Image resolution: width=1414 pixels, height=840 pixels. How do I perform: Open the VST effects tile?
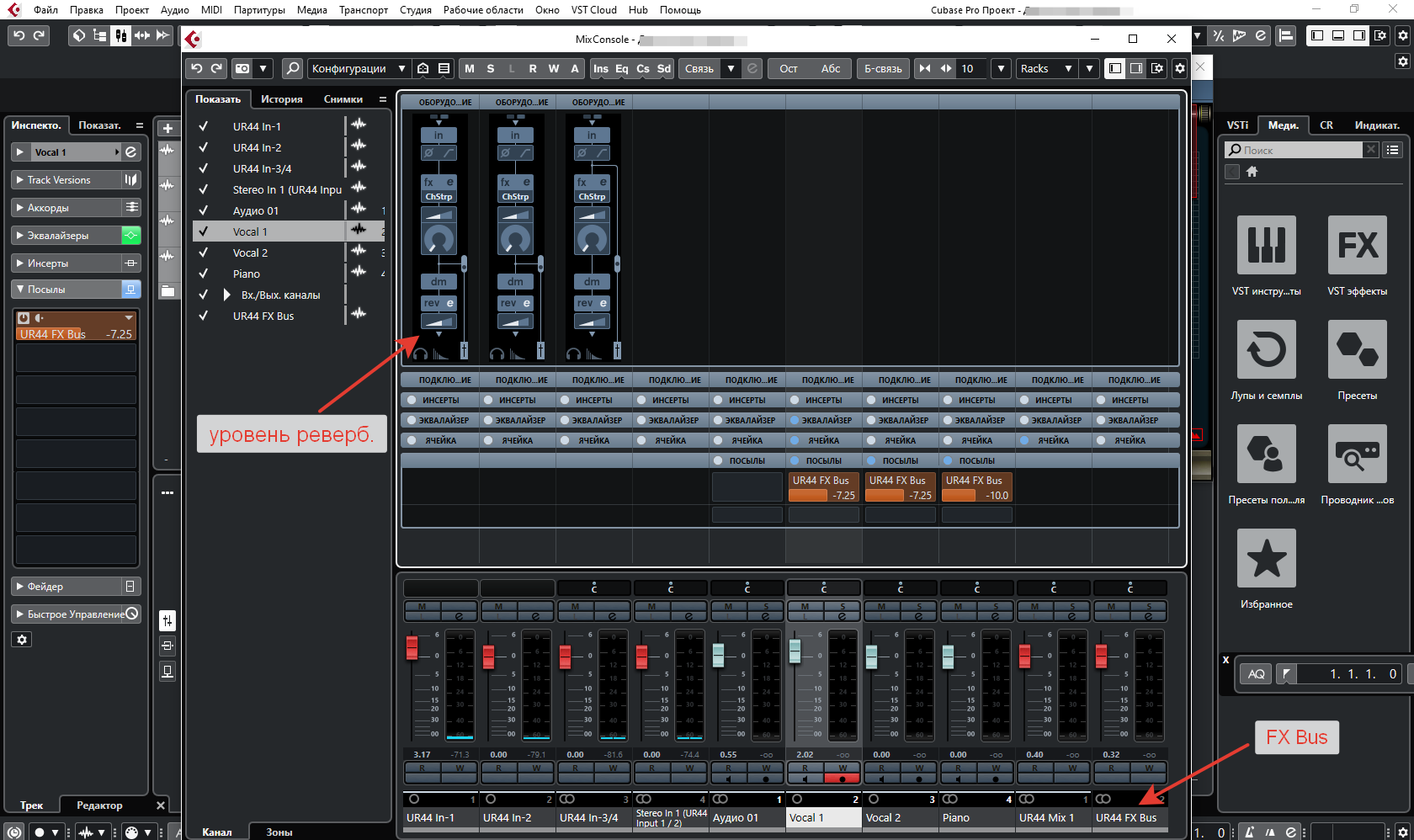(x=1357, y=245)
